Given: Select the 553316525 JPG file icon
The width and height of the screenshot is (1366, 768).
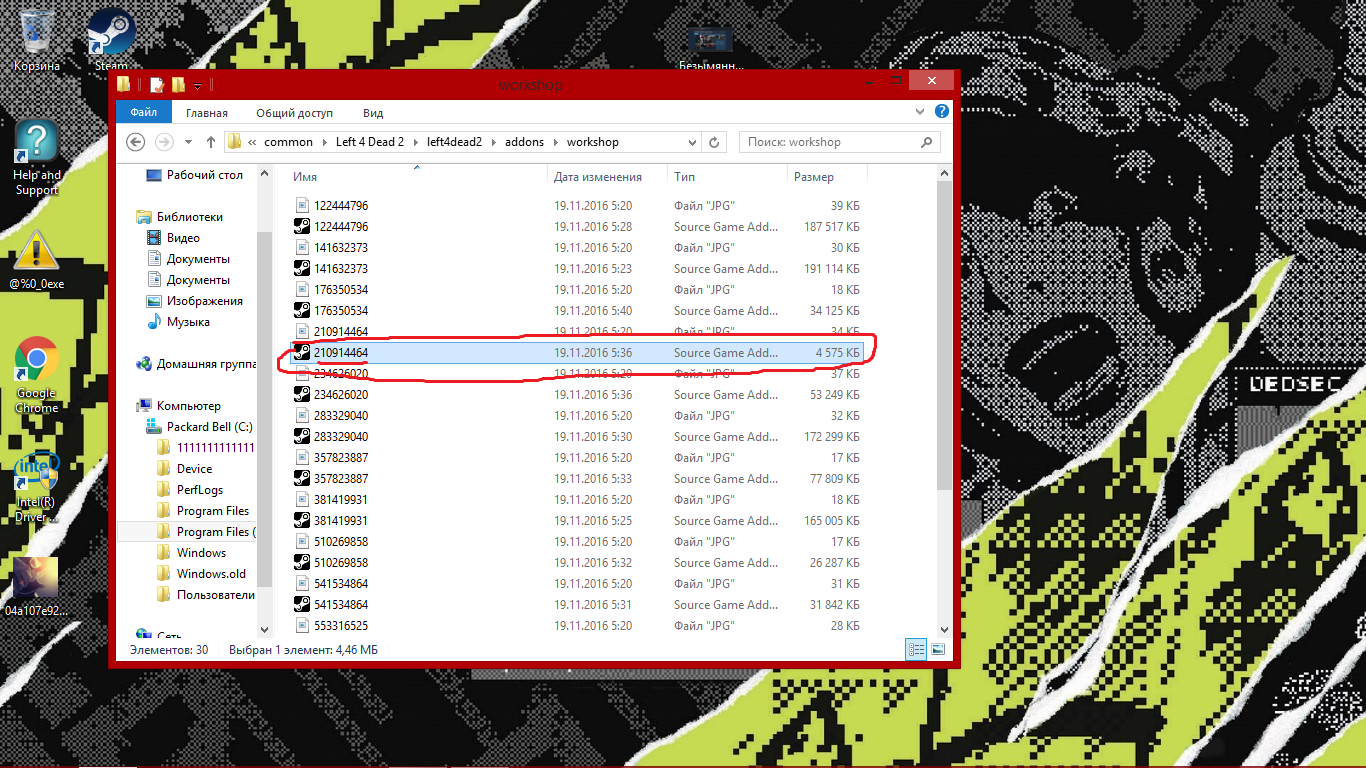Looking at the screenshot, I should pos(302,626).
